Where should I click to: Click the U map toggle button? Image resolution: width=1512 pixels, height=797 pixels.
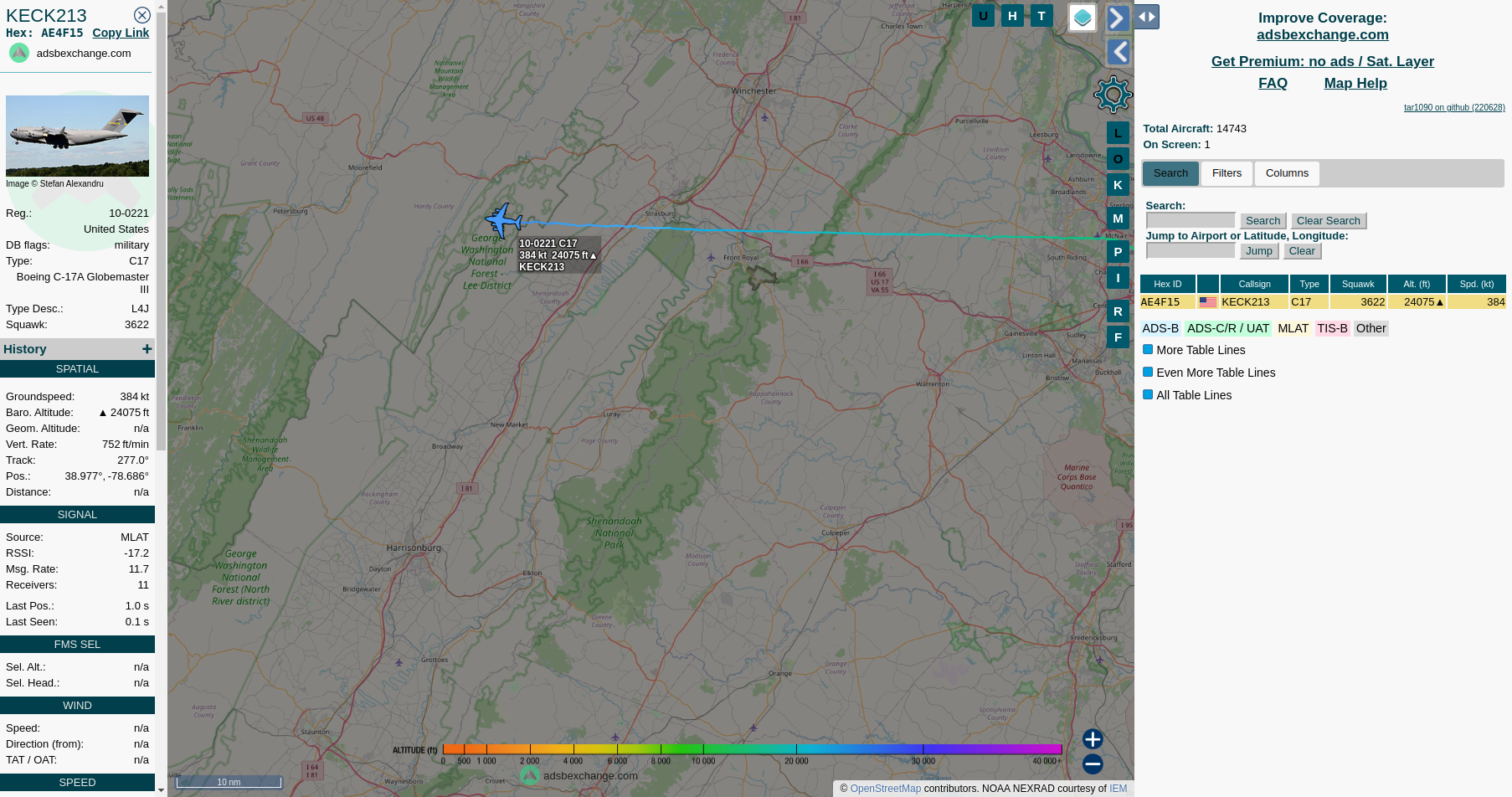pos(983,15)
